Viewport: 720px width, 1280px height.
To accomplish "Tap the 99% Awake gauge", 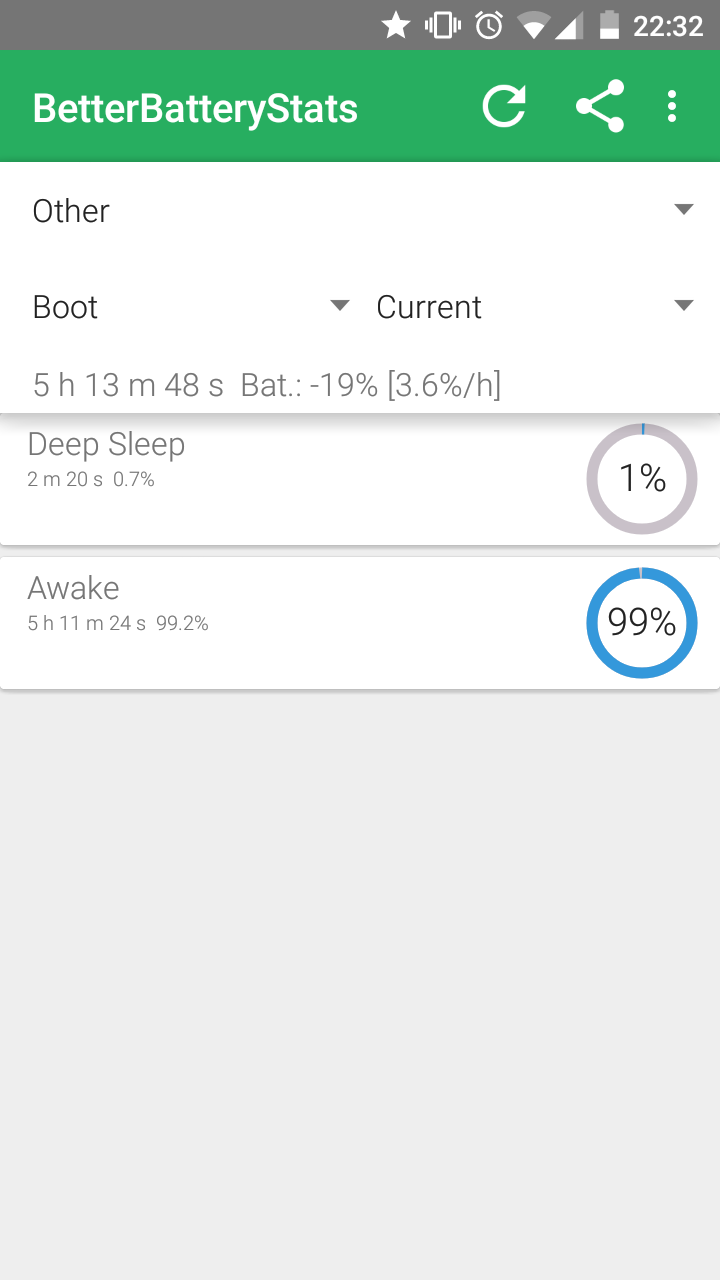I will [x=641, y=623].
